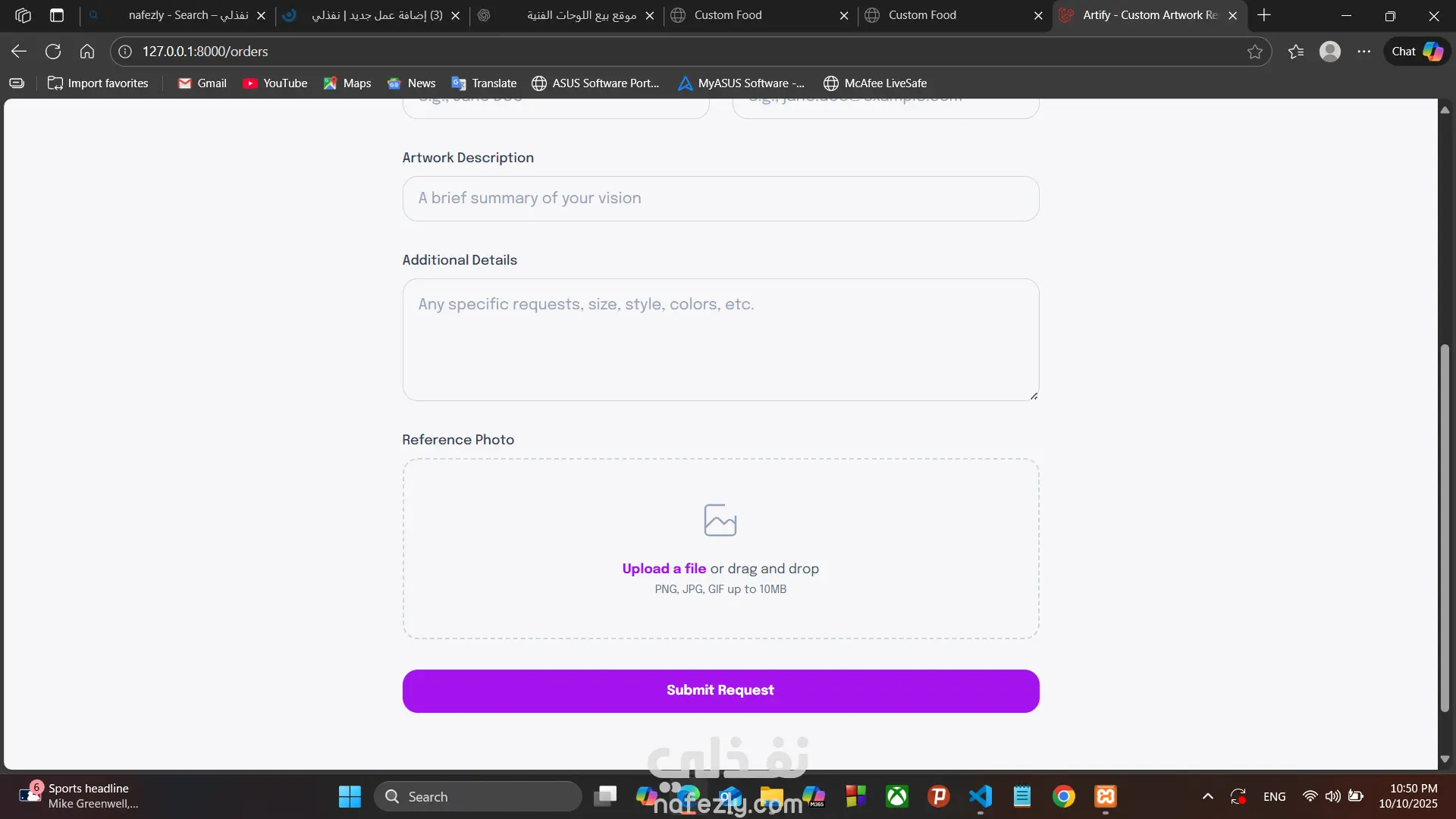The width and height of the screenshot is (1456, 819).
Task: Open Copilot Chat button in toolbar
Action: [1417, 52]
